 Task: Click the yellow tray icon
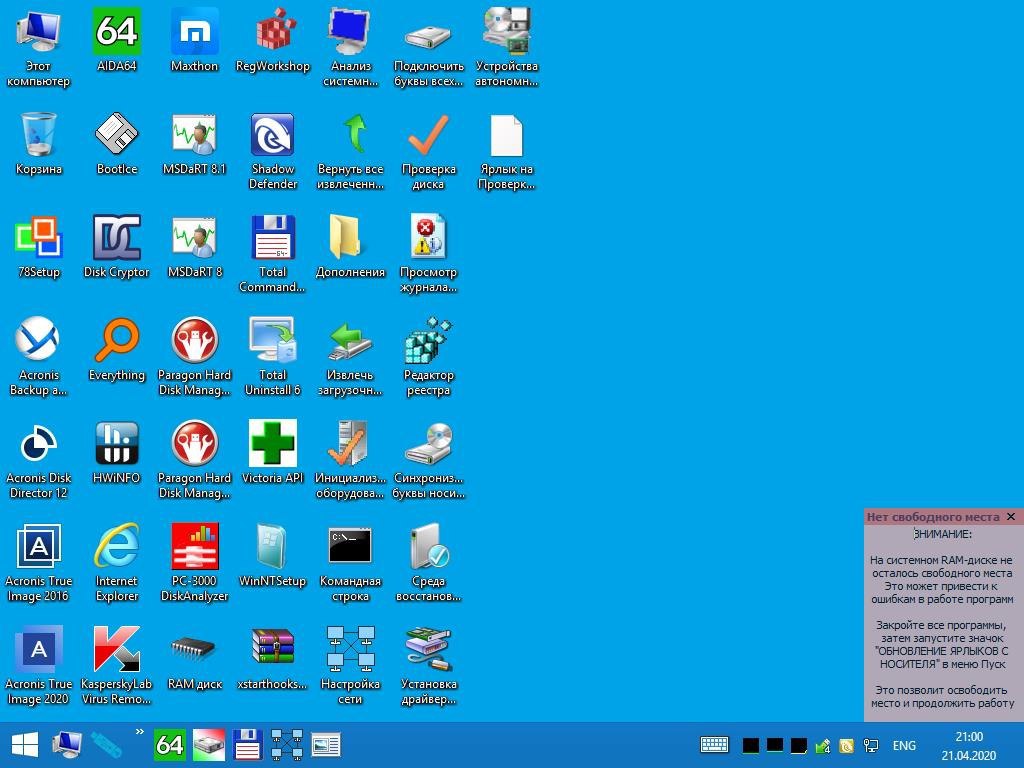tap(846, 745)
